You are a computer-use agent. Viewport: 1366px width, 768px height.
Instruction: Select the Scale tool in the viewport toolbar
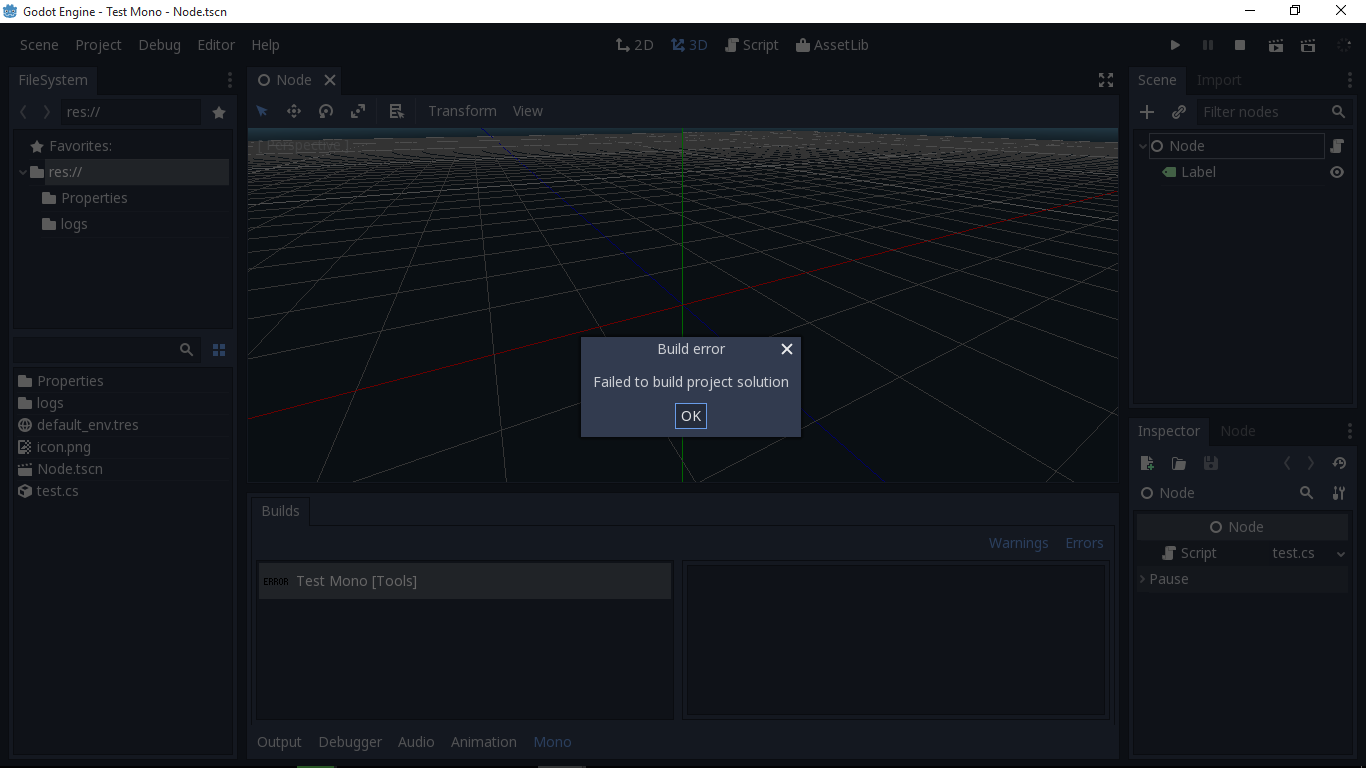358,111
